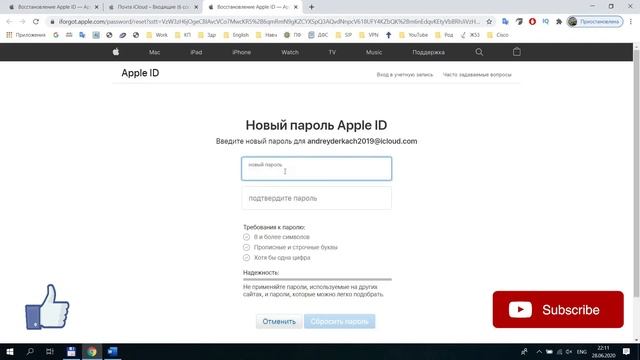This screenshot has width=640, height=360.
Task: Click the thumbs-up like graphic
Action: (47, 307)
